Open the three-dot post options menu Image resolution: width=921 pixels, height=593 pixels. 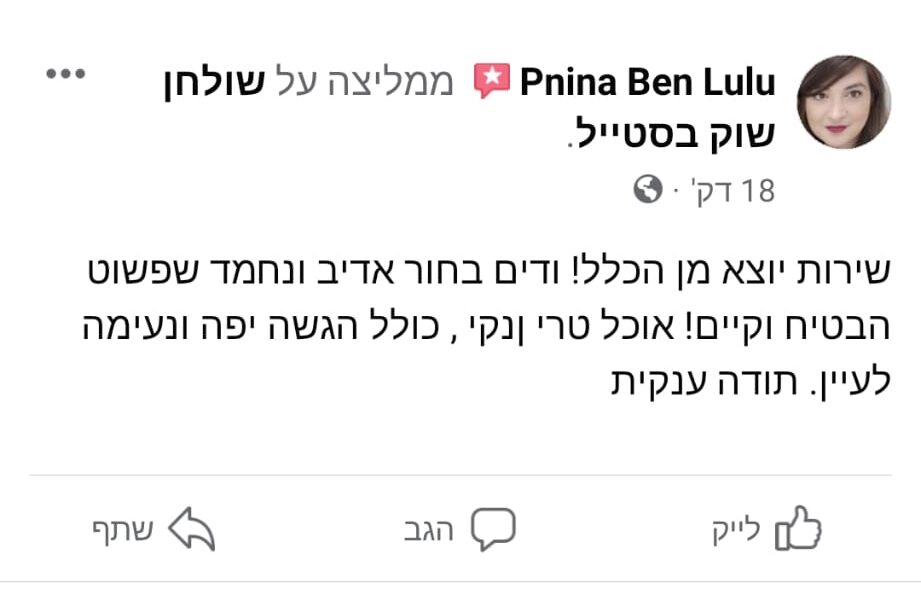tap(67, 75)
